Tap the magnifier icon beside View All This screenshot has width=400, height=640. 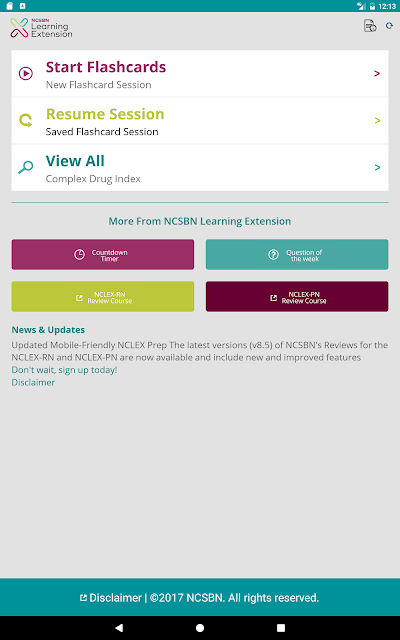26,167
